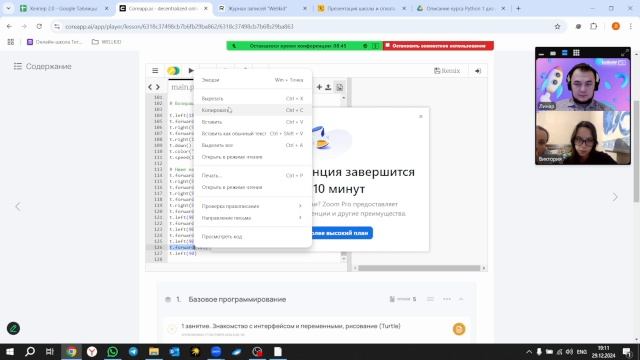Open Zoom from the taskbar

[x=216, y=351]
